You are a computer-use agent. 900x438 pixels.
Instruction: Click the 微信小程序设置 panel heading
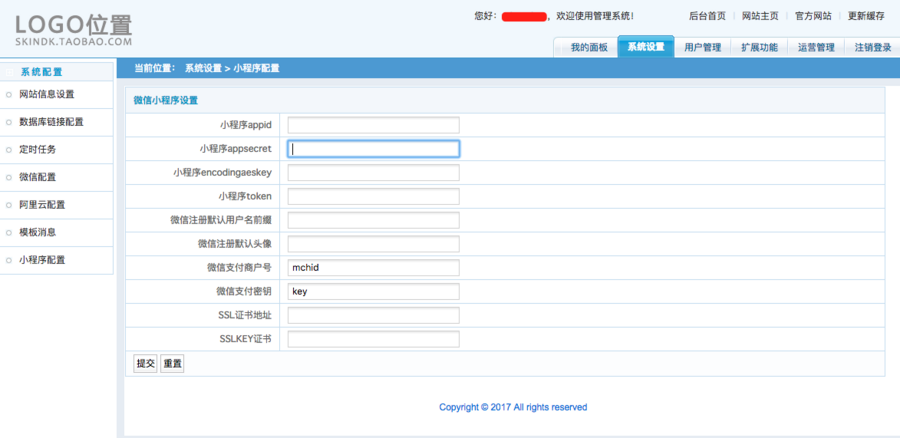(x=165, y=100)
